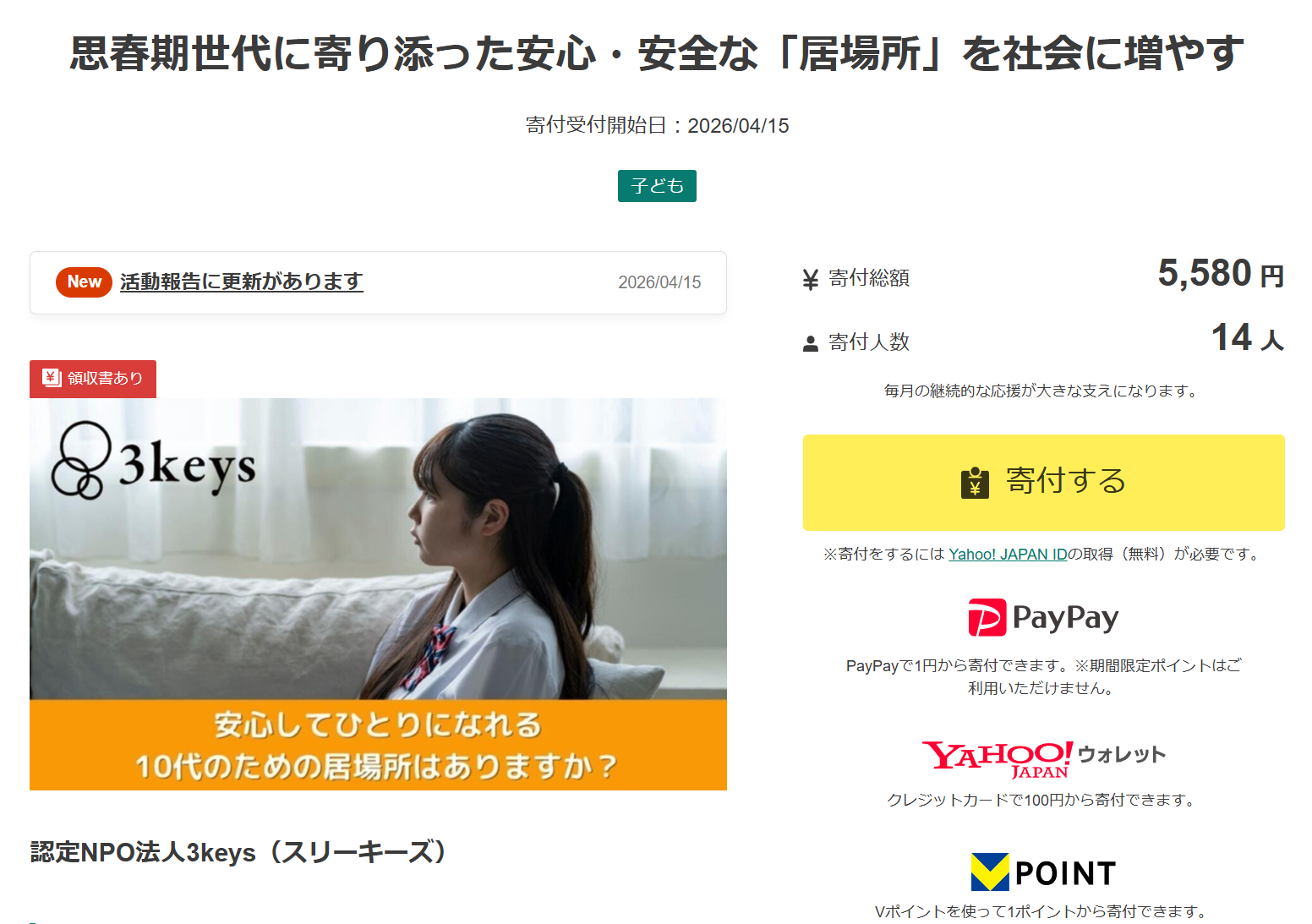The width and height of the screenshot is (1312, 924).
Task: Click the yen icon beside 寄付総額
Action: coord(810,280)
